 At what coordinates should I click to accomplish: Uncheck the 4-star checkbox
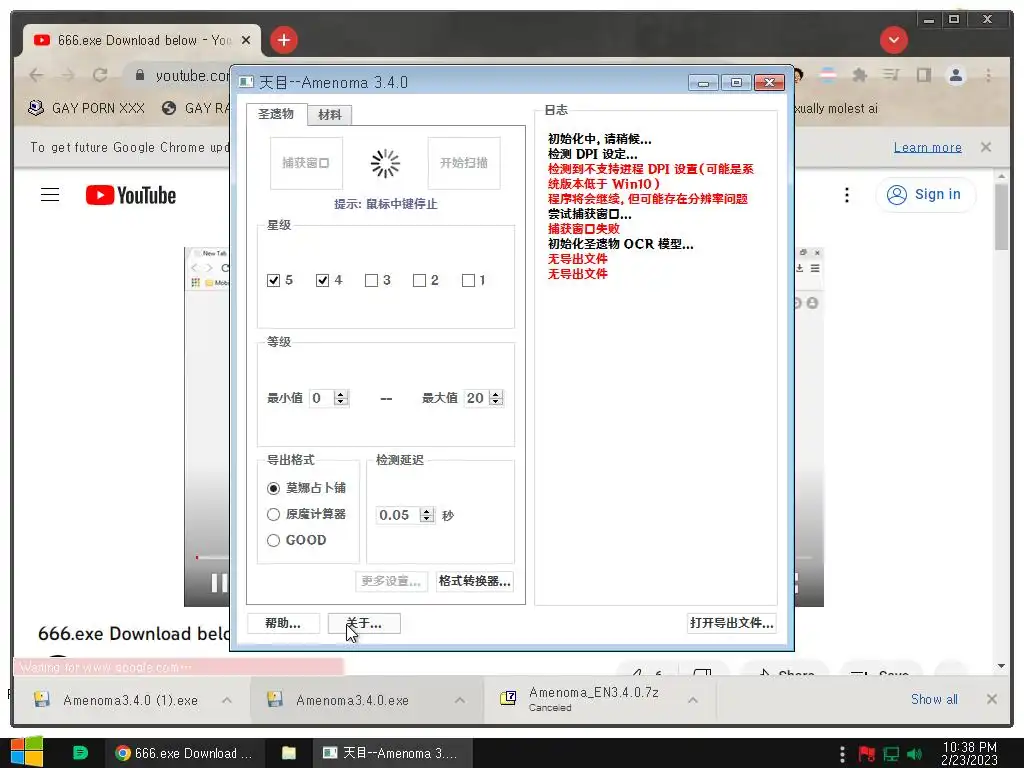click(x=322, y=280)
